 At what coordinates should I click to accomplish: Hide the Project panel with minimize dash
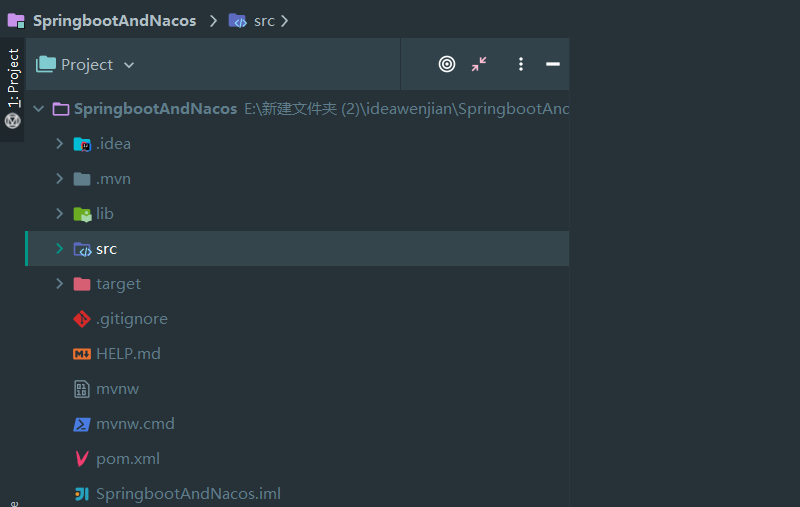[552, 64]
